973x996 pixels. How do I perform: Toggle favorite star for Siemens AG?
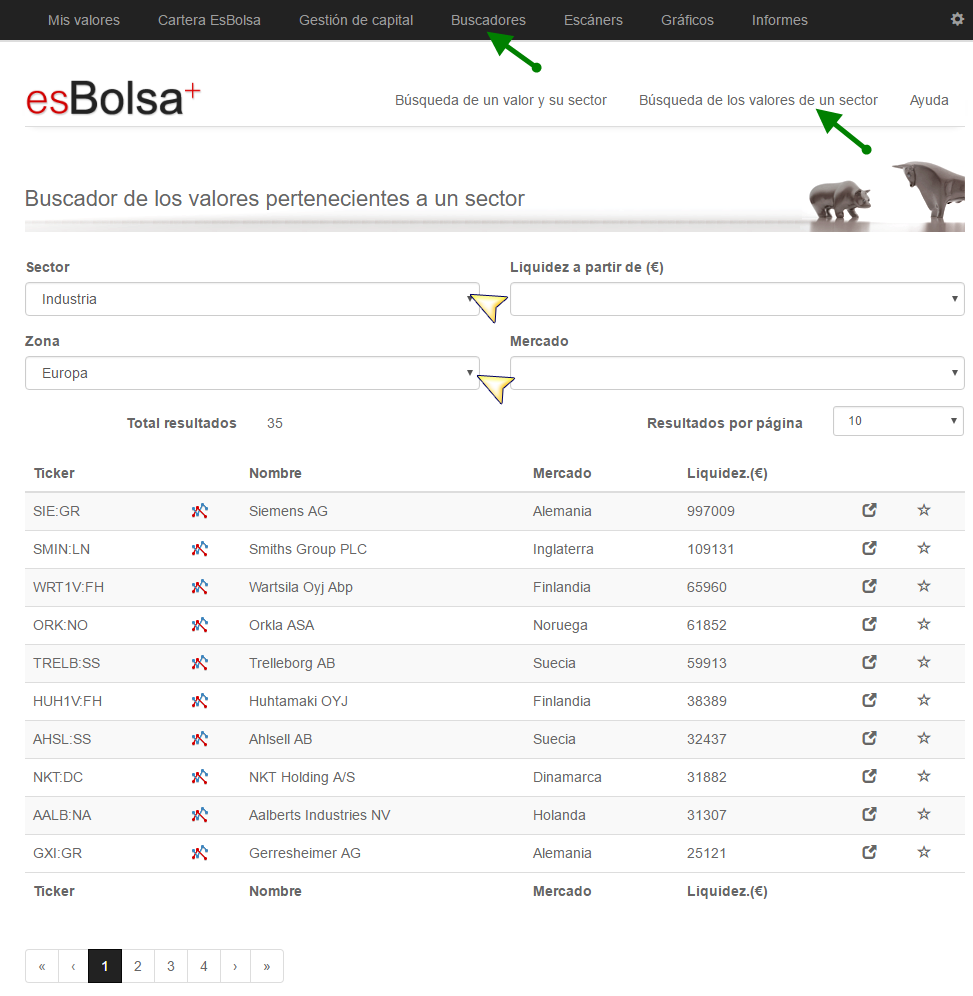(923, 510)
